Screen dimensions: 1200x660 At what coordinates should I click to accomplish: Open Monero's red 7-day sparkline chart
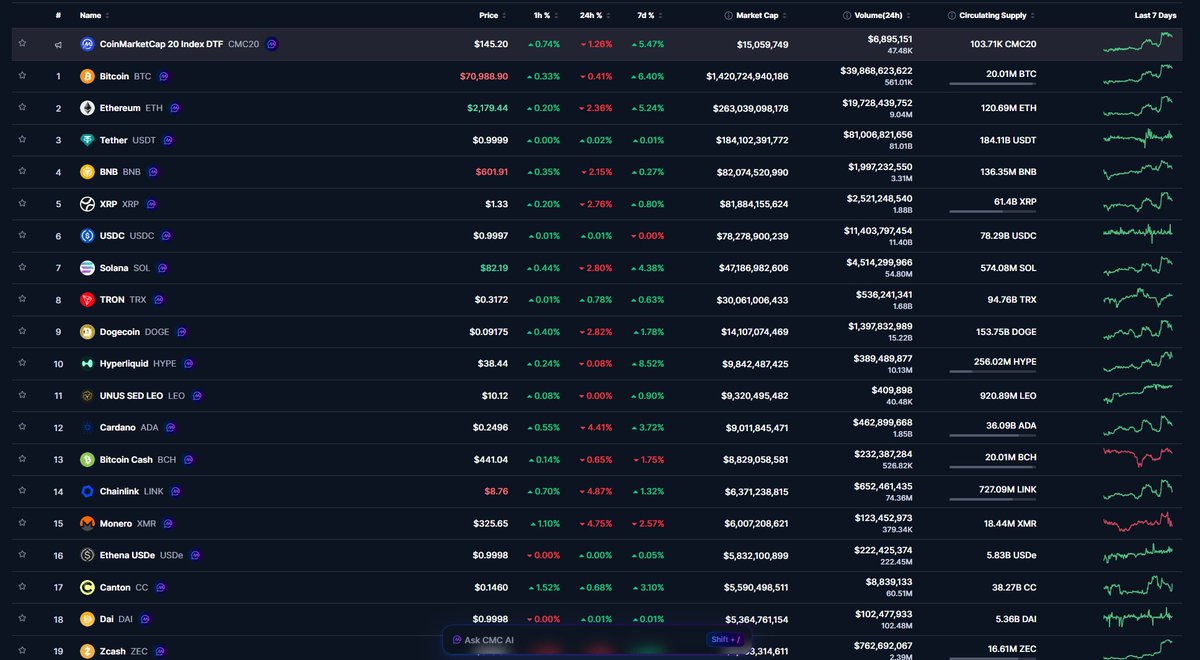[1139, 522]
